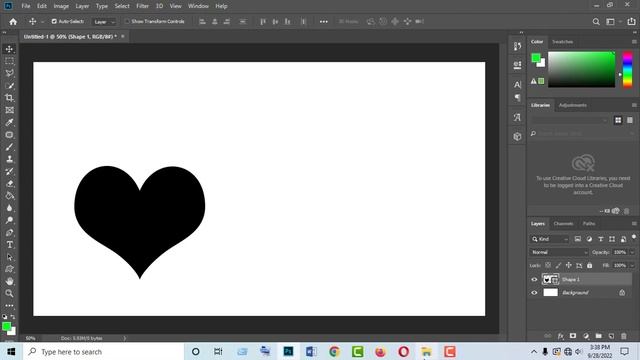Image resolution: width=640 pixels, height=360 pixels.
Task: Pick a shade in the color field
Action: [581, 69]
